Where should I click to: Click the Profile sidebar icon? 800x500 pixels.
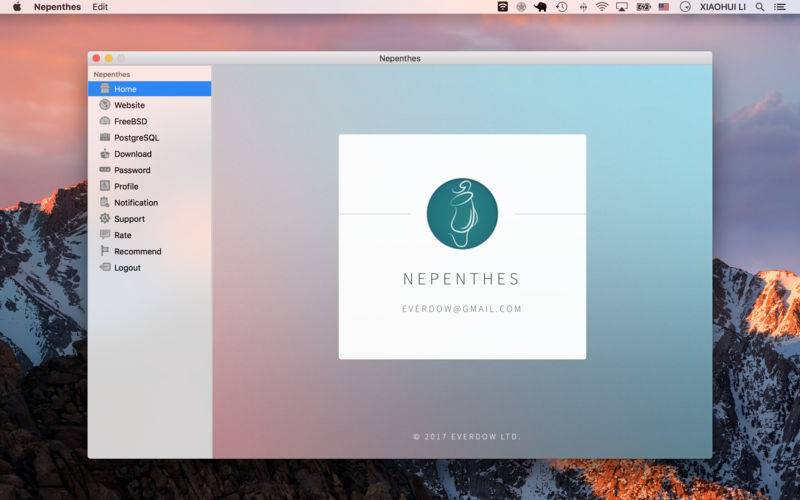tap(105, 186)
